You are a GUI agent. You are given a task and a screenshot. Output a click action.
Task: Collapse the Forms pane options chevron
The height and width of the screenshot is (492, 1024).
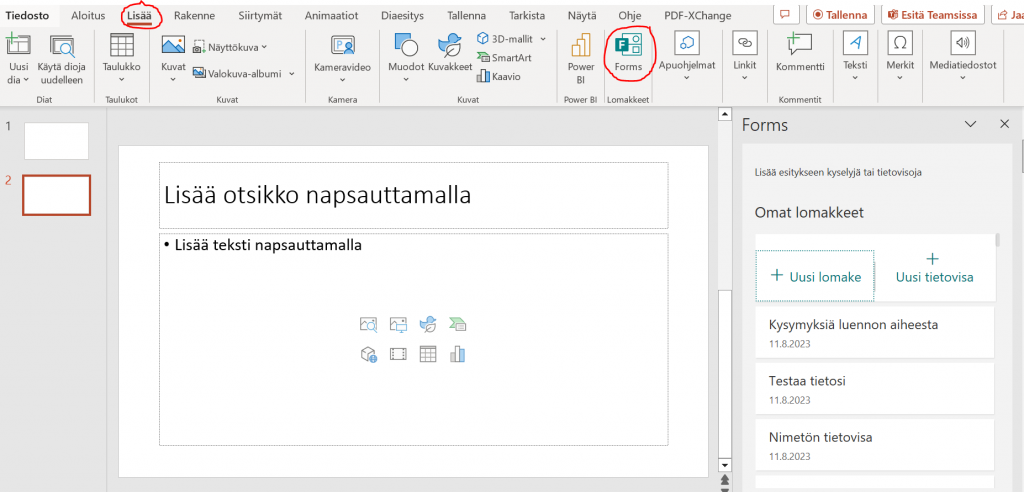[x=969, y=124]
